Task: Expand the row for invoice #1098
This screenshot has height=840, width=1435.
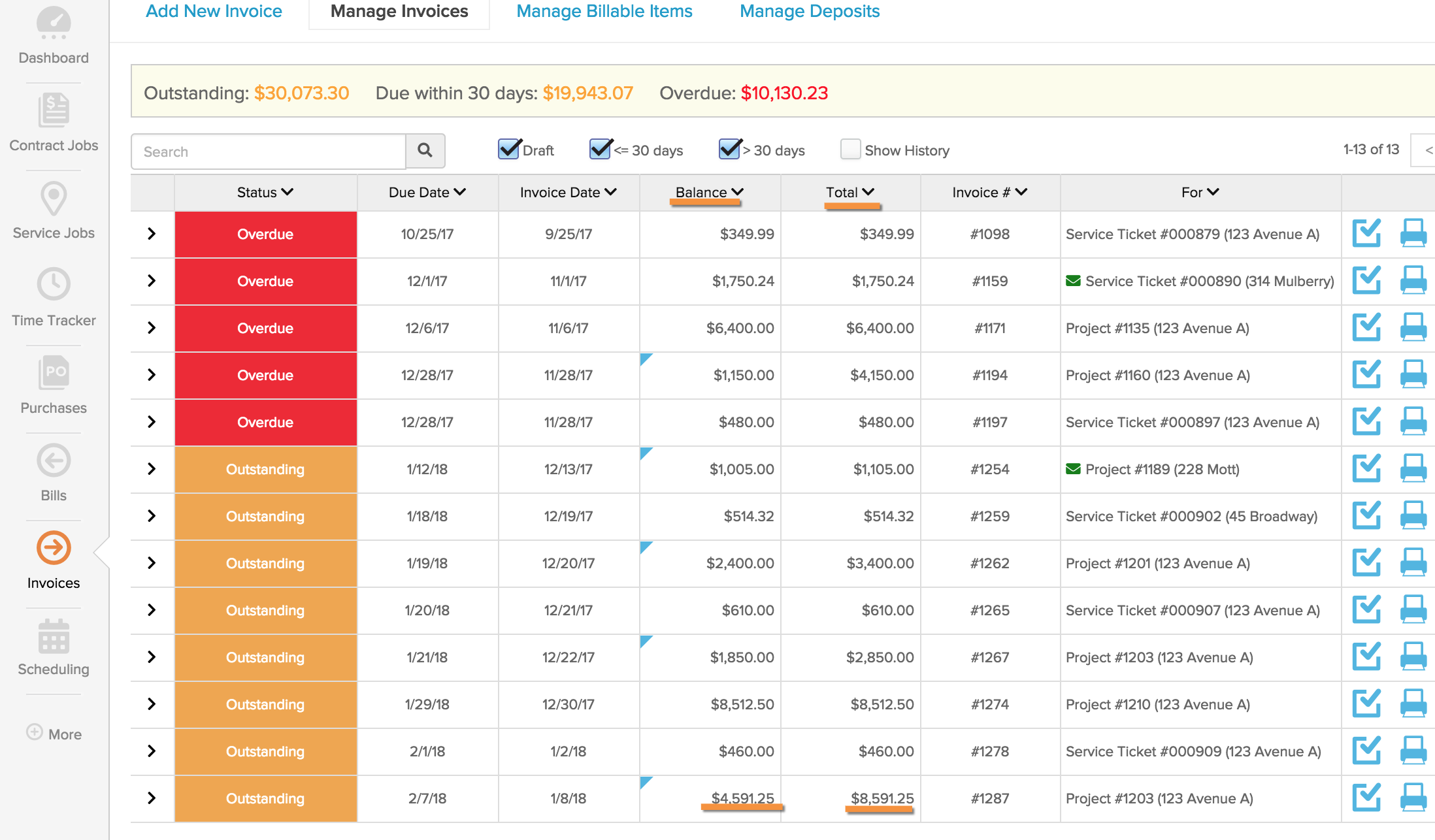Action: point(152,233)
